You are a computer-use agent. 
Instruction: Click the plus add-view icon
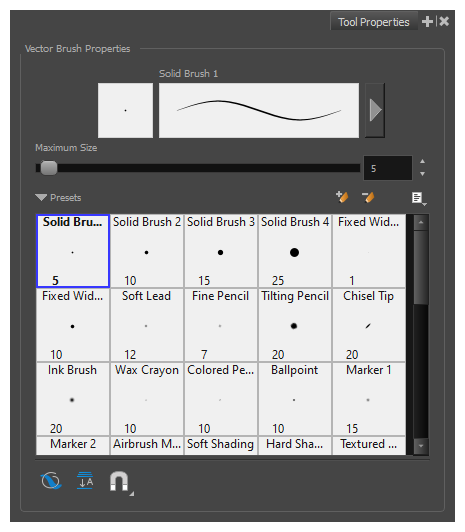[x=427, y=21]
